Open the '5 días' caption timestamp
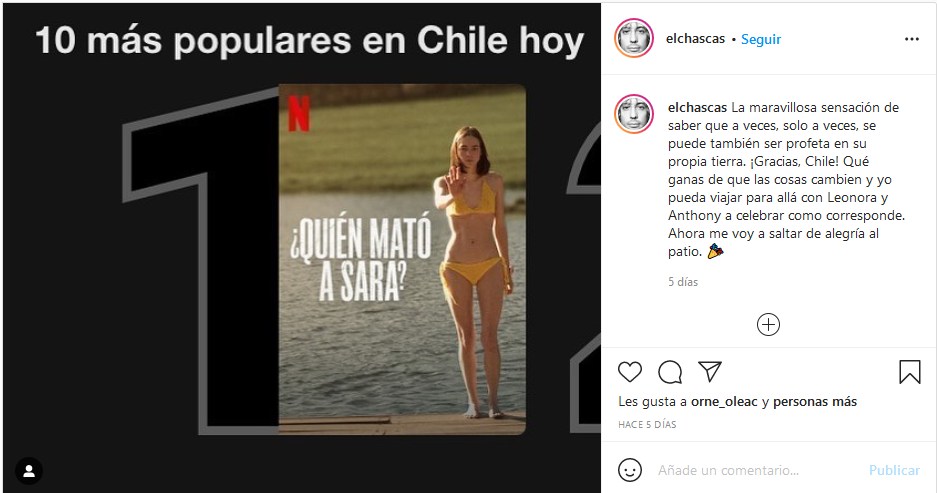 (683, 281)
